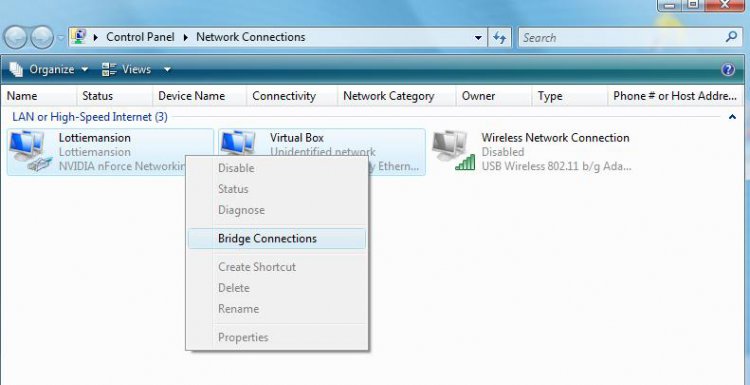
Task: Expand the arrow before Network Connections breadcrumb
Action: 186,37
